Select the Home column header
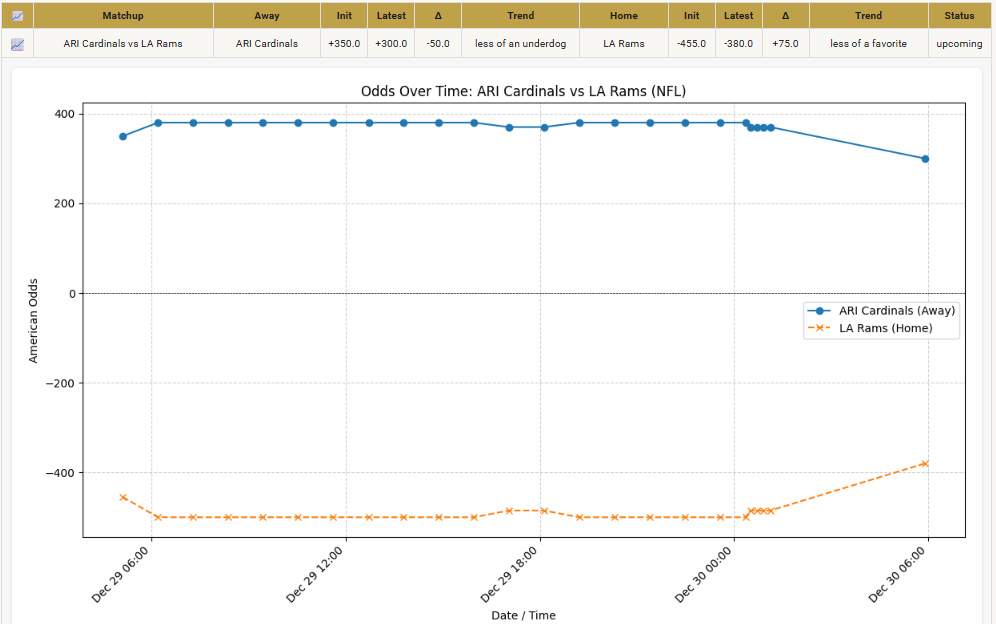The width and height of the screenshot is (996, 624). click(624, 15)
